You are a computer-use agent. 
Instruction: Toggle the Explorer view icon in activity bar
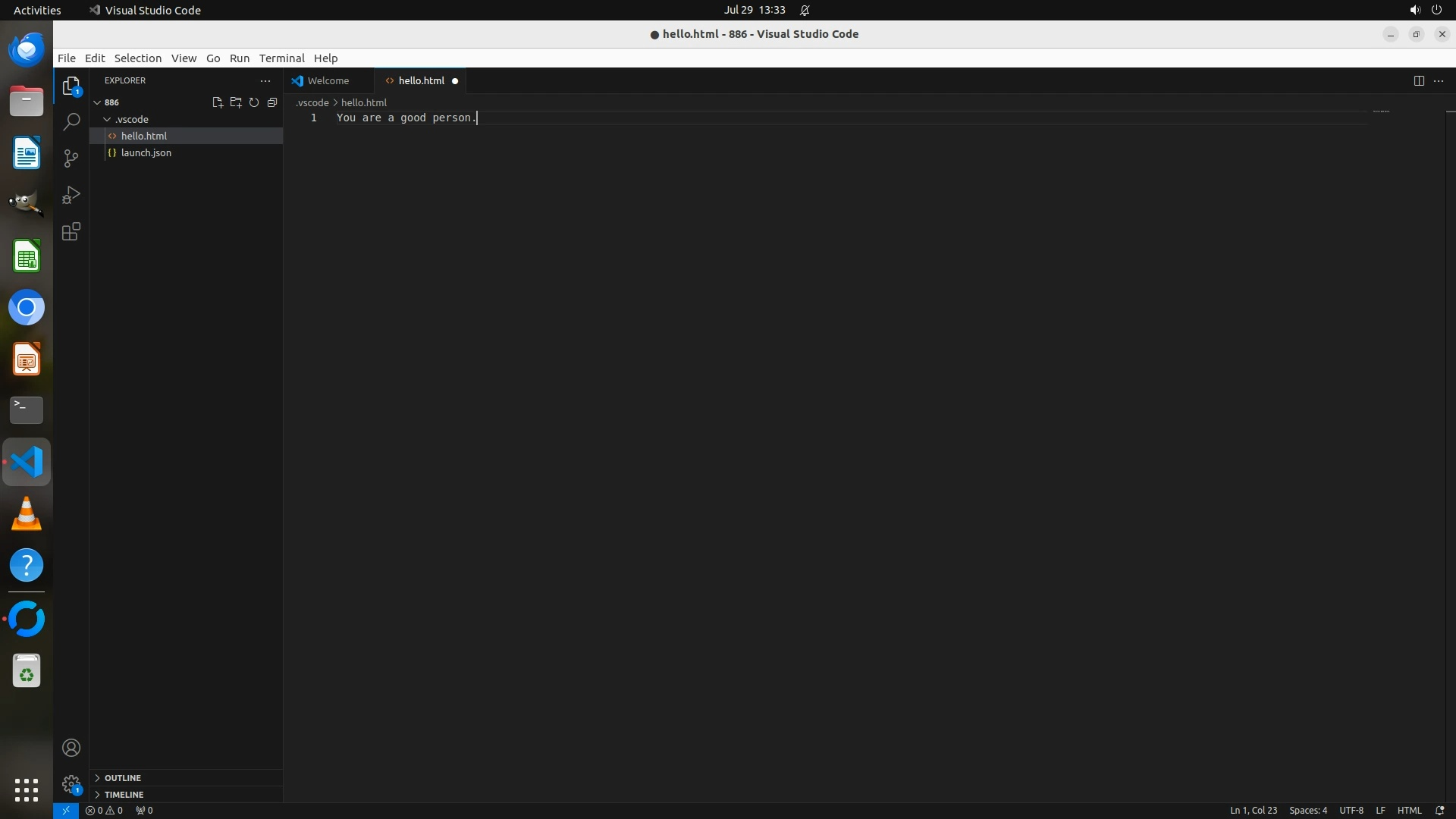[x=71, y=86]
